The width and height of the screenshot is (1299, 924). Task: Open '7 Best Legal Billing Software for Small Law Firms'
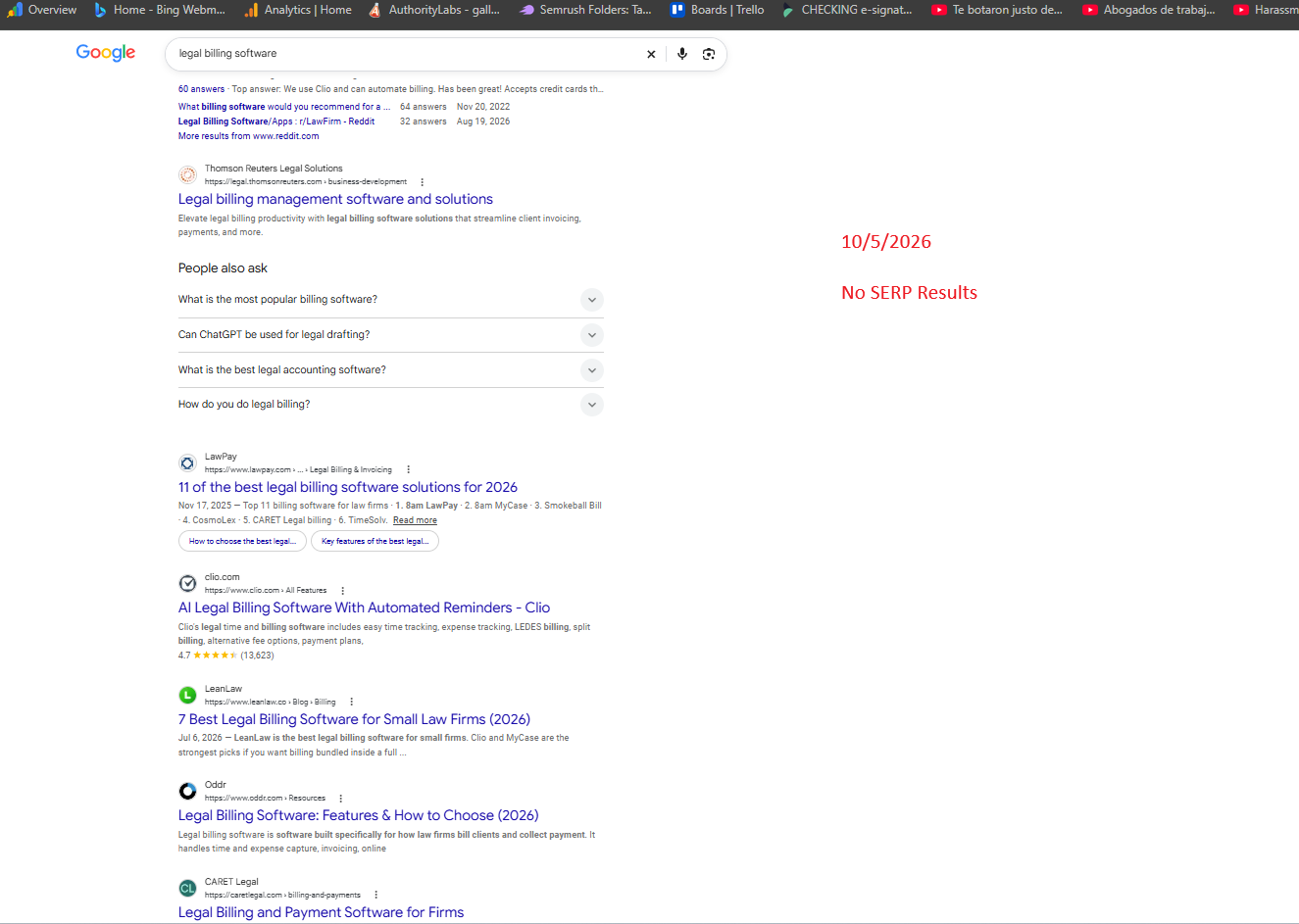(x=354, y=719)
